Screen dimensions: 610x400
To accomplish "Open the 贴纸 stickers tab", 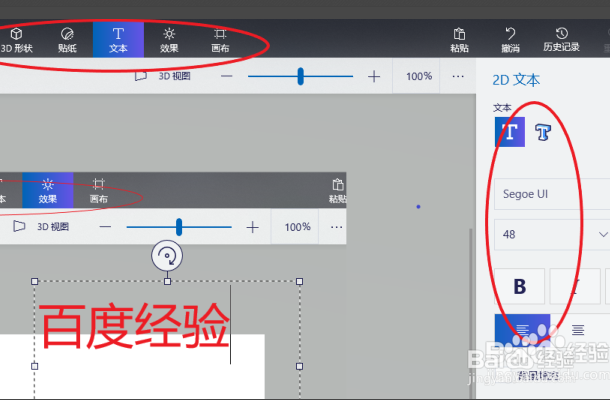I will [67, 40].
